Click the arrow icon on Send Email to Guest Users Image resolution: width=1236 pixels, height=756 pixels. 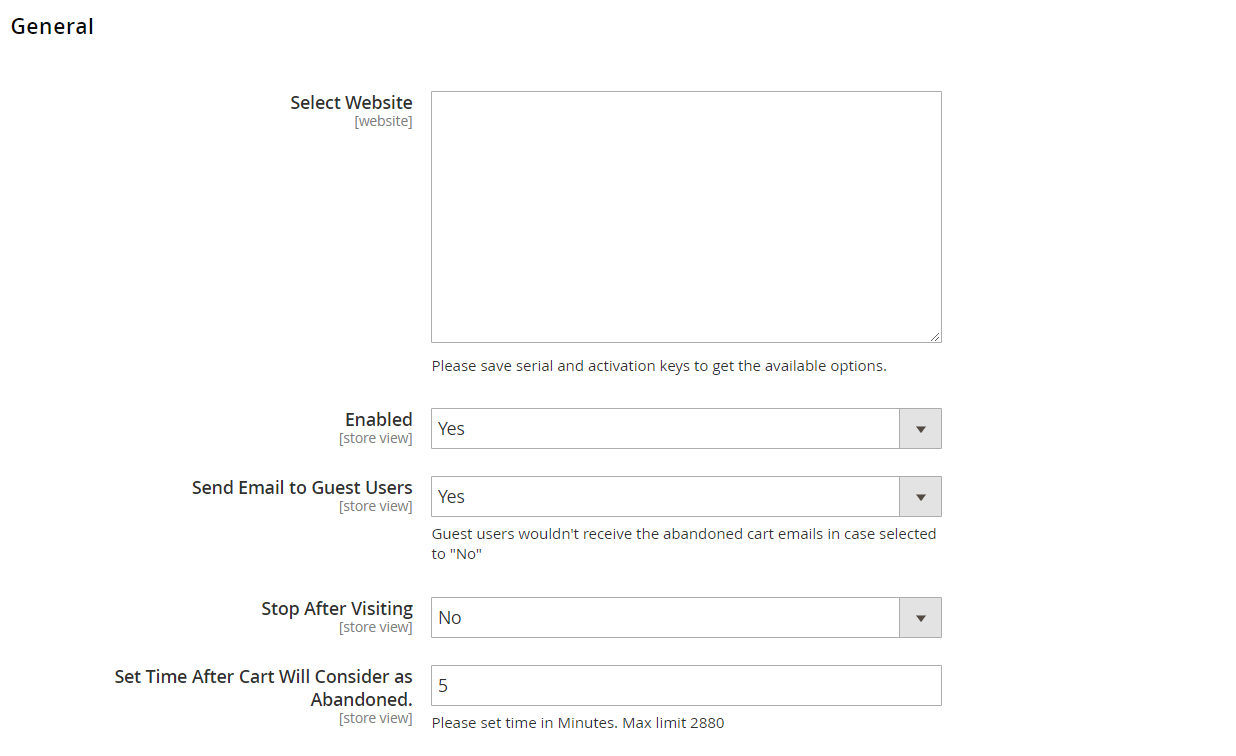(x=920, y=497)
